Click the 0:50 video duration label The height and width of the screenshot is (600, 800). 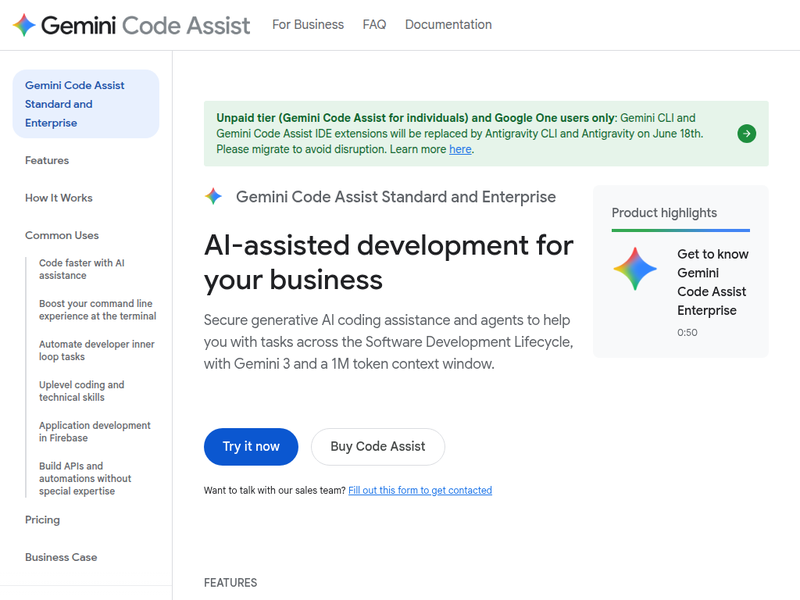687,333
